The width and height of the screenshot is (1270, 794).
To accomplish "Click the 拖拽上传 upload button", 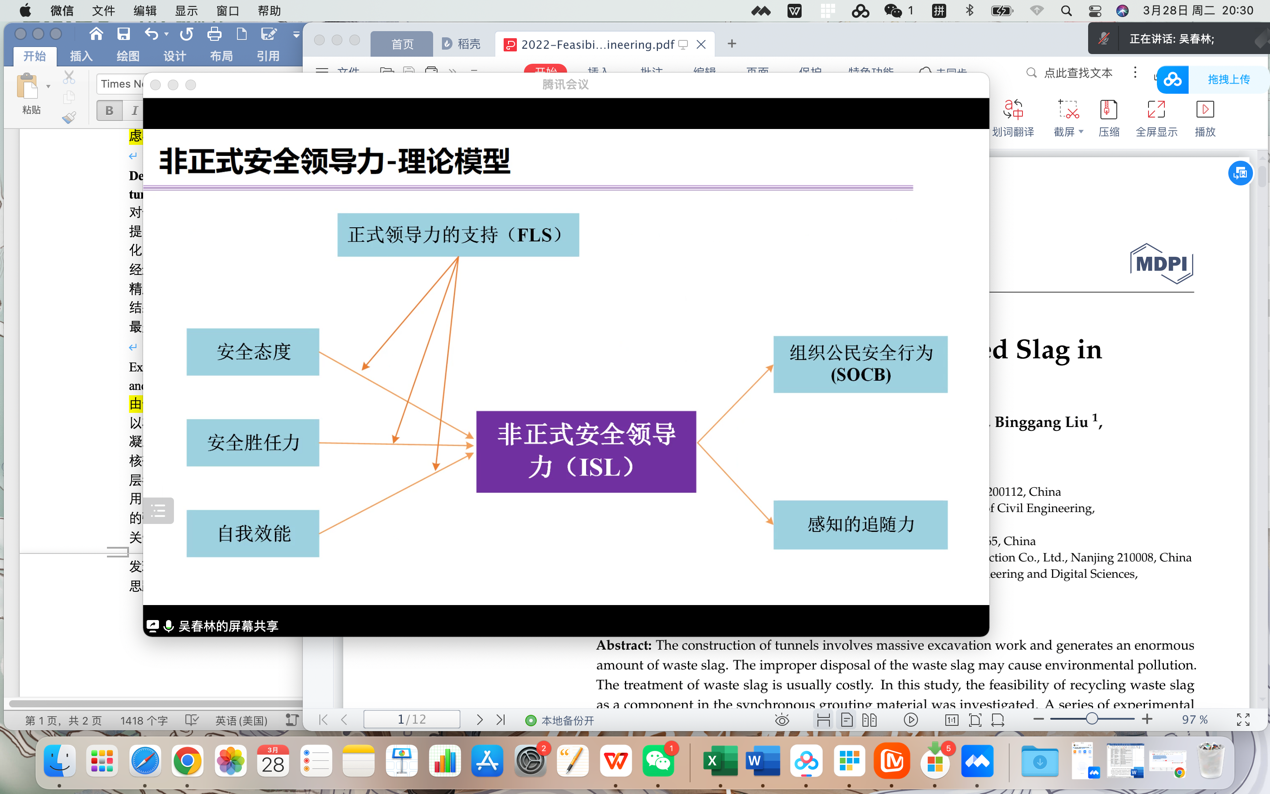I will (x=1228, y=79).
